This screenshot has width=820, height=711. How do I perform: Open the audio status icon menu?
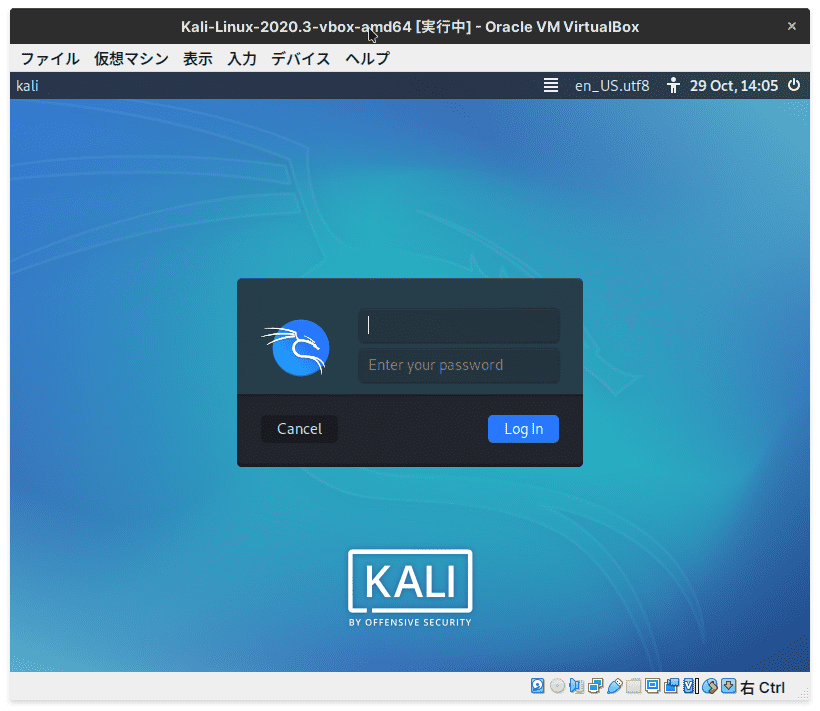click(576, 686)
